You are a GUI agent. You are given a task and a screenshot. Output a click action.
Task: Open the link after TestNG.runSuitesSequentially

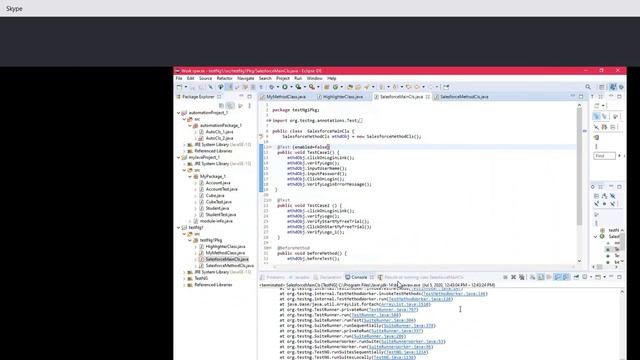click(x=406, y=352)
